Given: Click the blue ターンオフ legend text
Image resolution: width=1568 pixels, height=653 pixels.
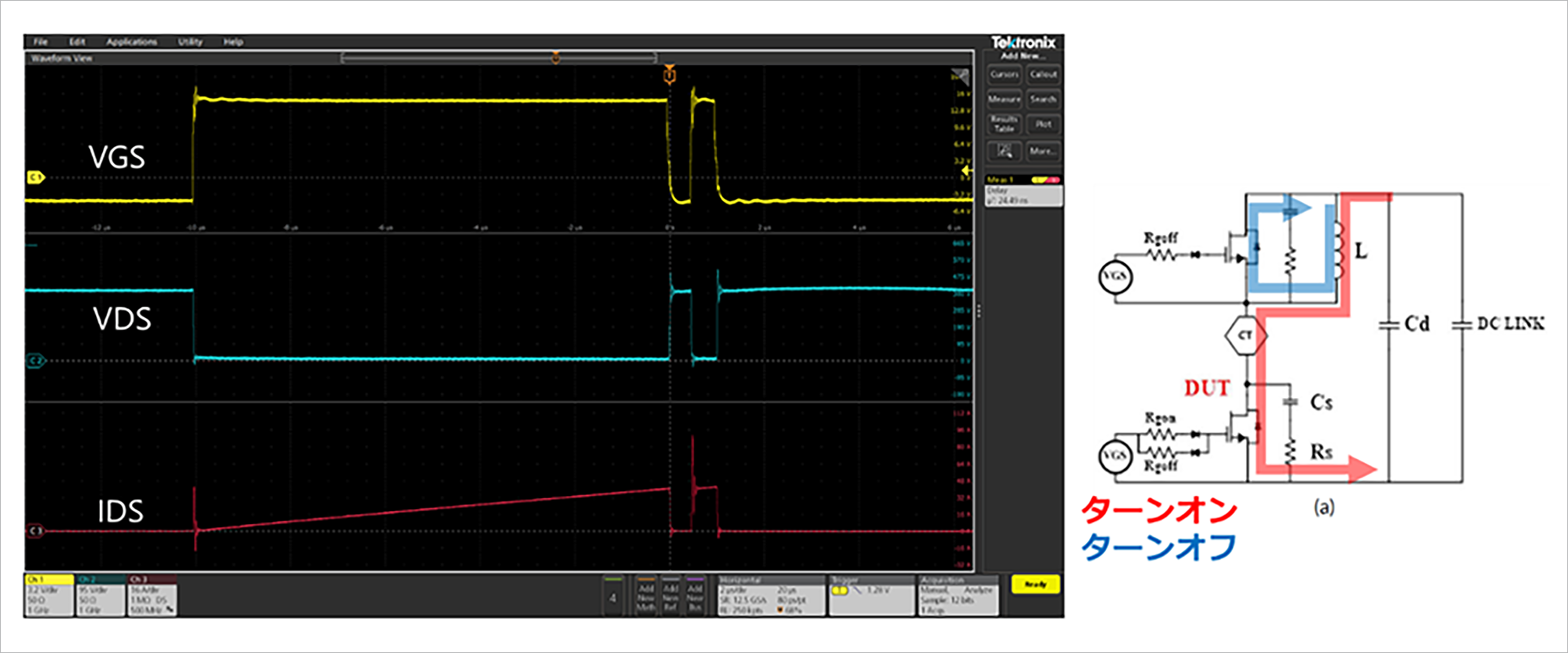Looking at the screenshot, I should point(1159,546).
